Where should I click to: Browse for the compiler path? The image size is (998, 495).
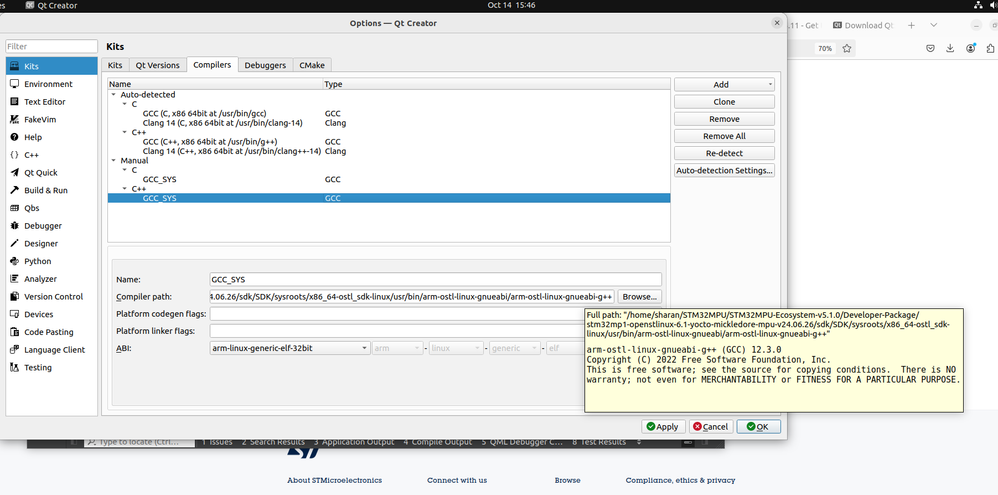pyautogui.click(x=640, y=296)
